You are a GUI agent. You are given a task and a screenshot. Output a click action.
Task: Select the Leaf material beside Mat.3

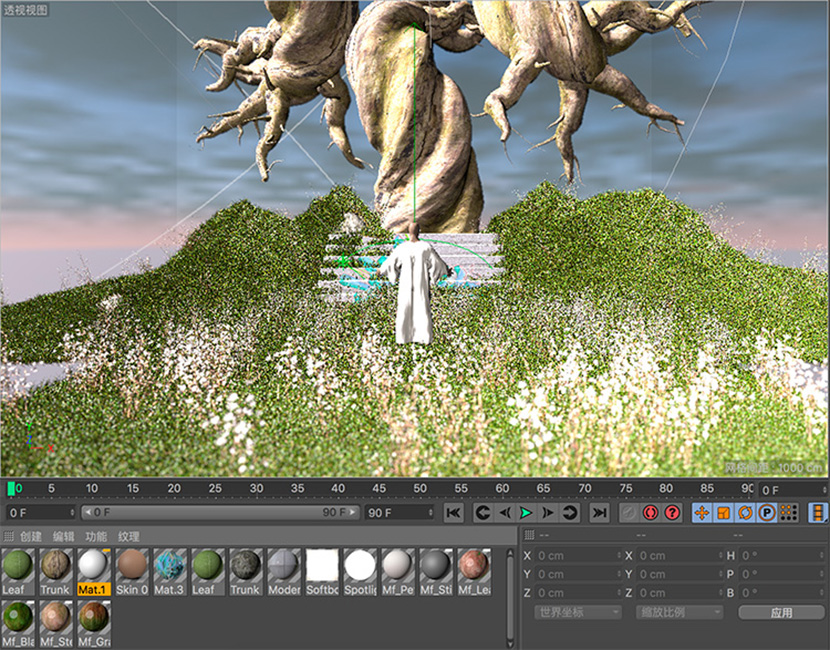(x=208, y=572)
